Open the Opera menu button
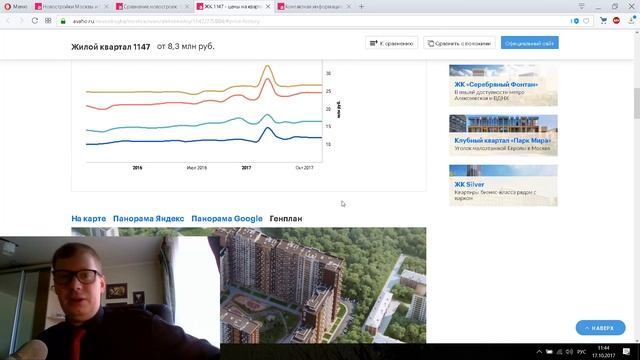 click(x=16, y=7)
